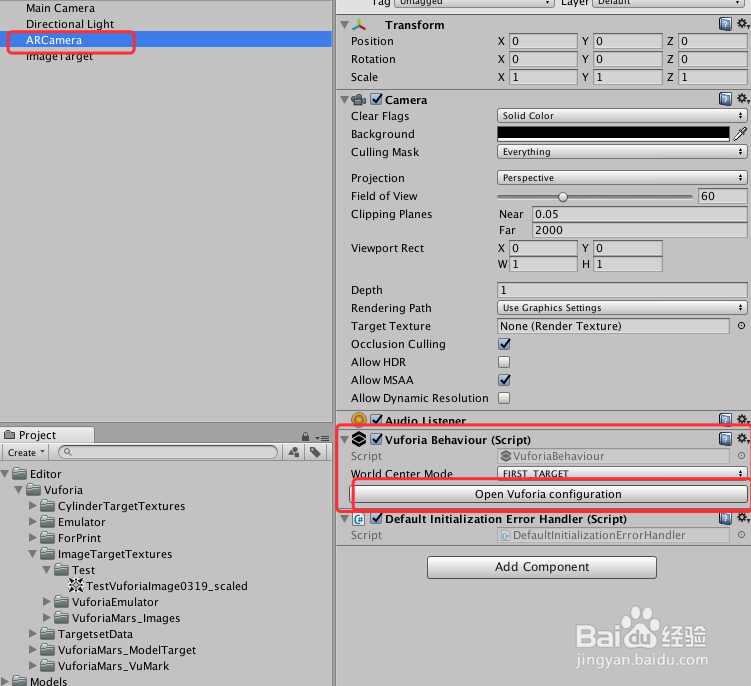
Task: Enable the Allow HDR checkbox
Action: [x=504, y=362]
